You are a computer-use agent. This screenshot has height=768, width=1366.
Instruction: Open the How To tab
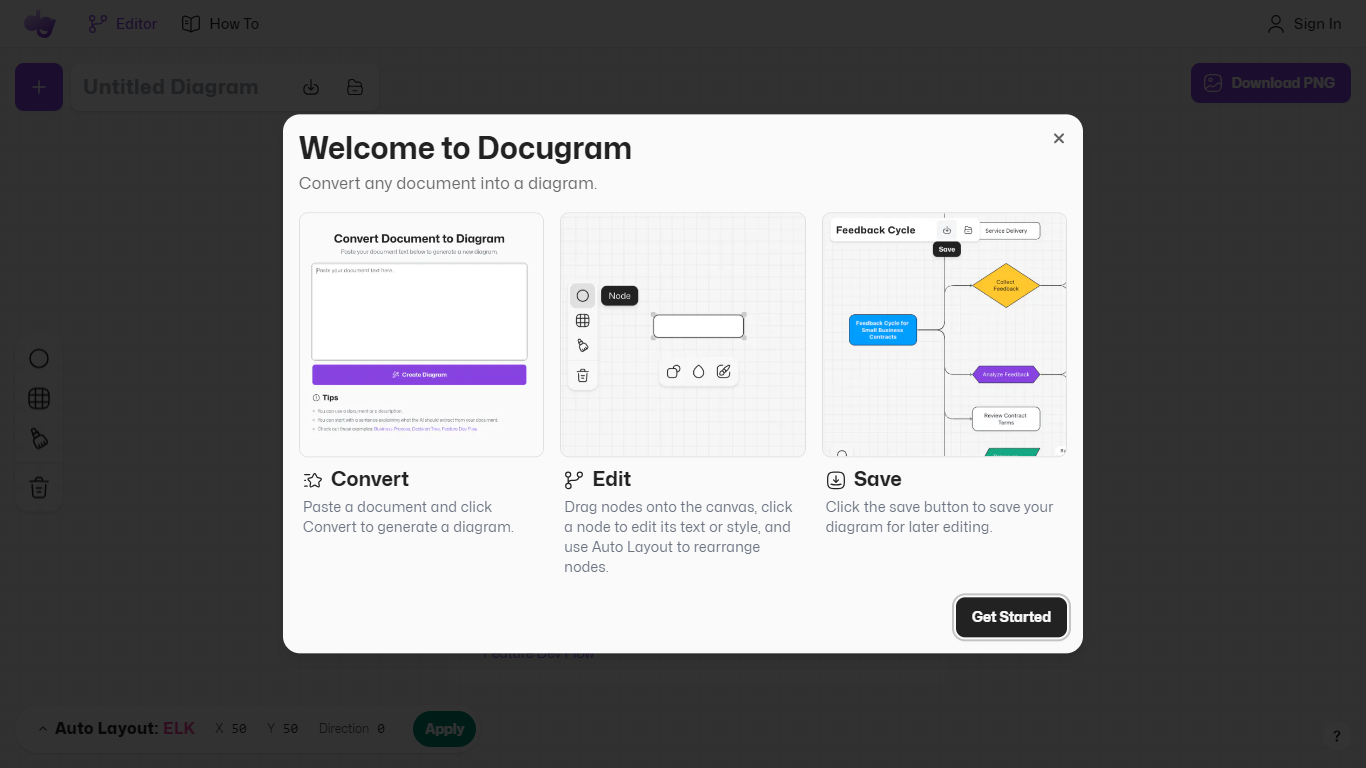tap(220, 24)
